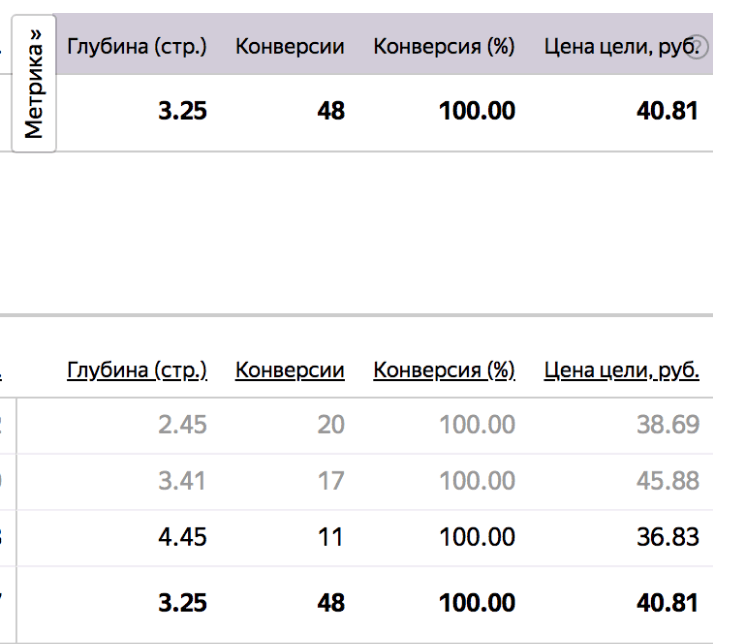Click Глубина (стр.) header in purple bar
Screen dimensions: 746x644
tap(137, 47)
